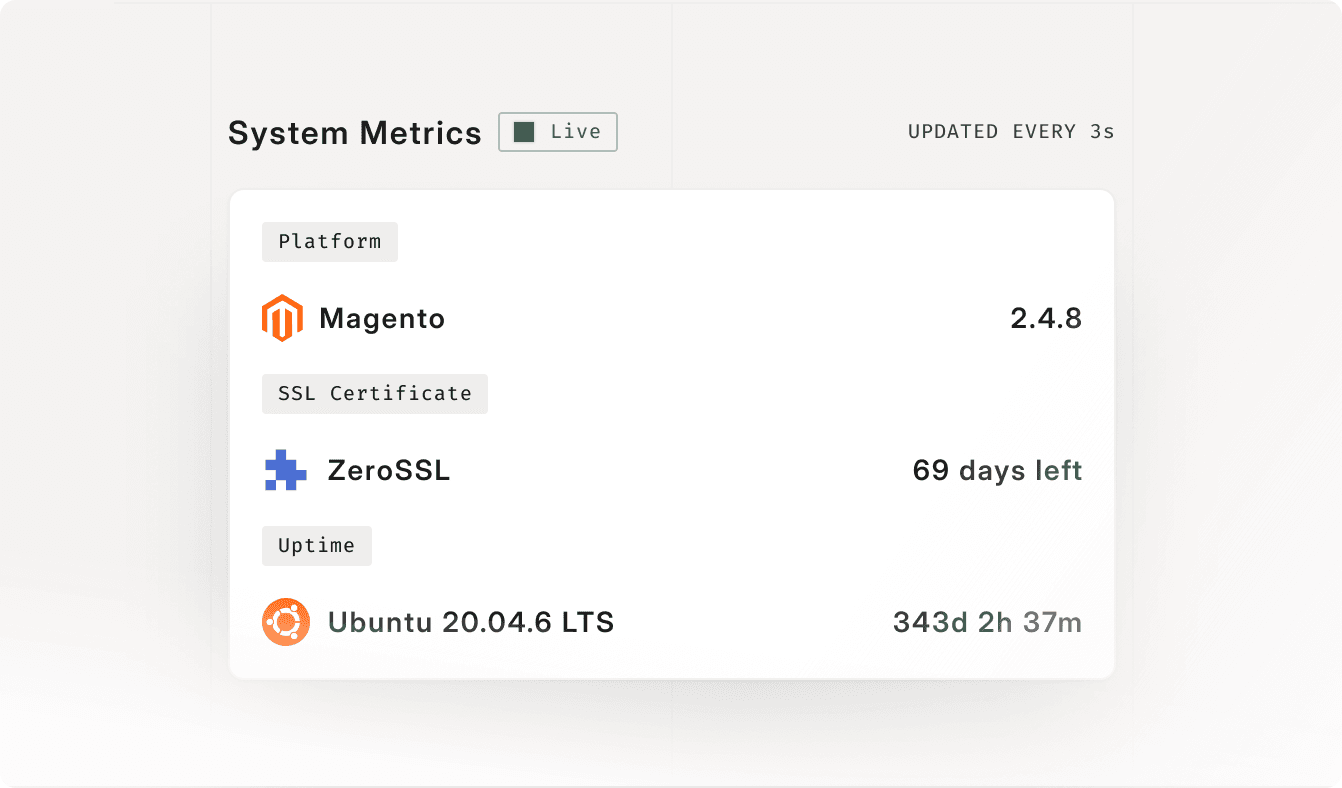Screen dimensions: 1342x788
Task: Click the ZeroSSL logo icon
Action: (285, 470)
